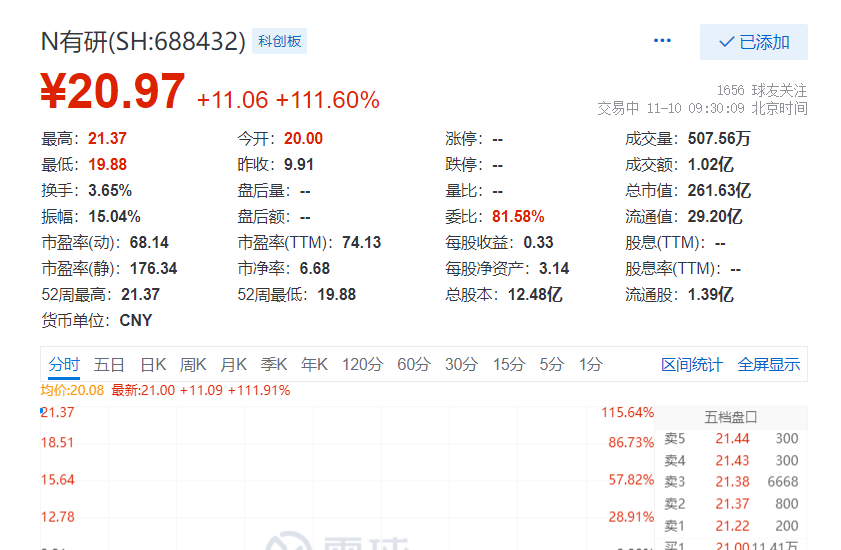Click the 已添加 watchlist button
The image size is (841, 550).
click(754, 42)
